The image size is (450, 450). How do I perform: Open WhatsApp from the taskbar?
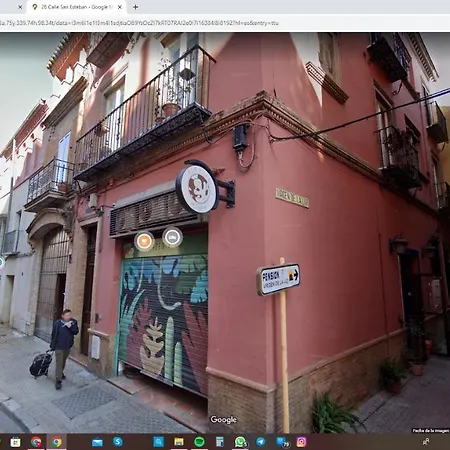point(240,442)
